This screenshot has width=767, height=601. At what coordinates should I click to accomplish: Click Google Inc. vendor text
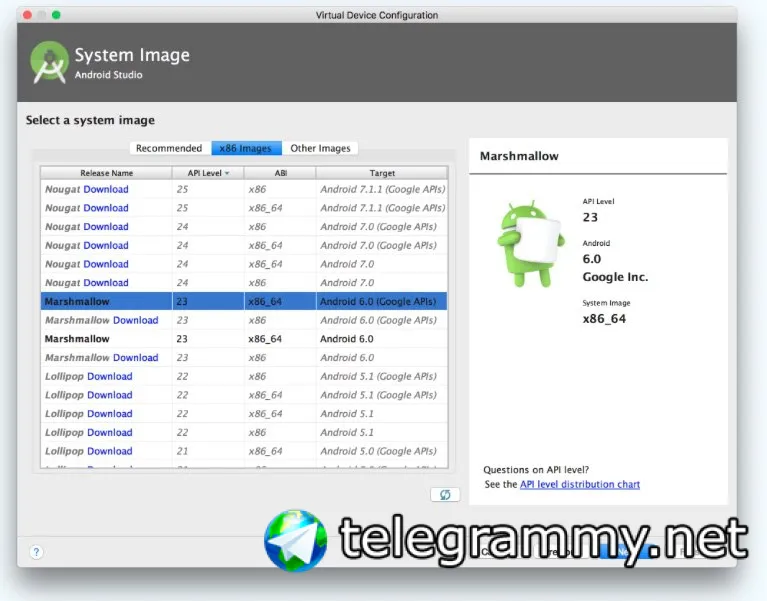[x=615, y=277]
